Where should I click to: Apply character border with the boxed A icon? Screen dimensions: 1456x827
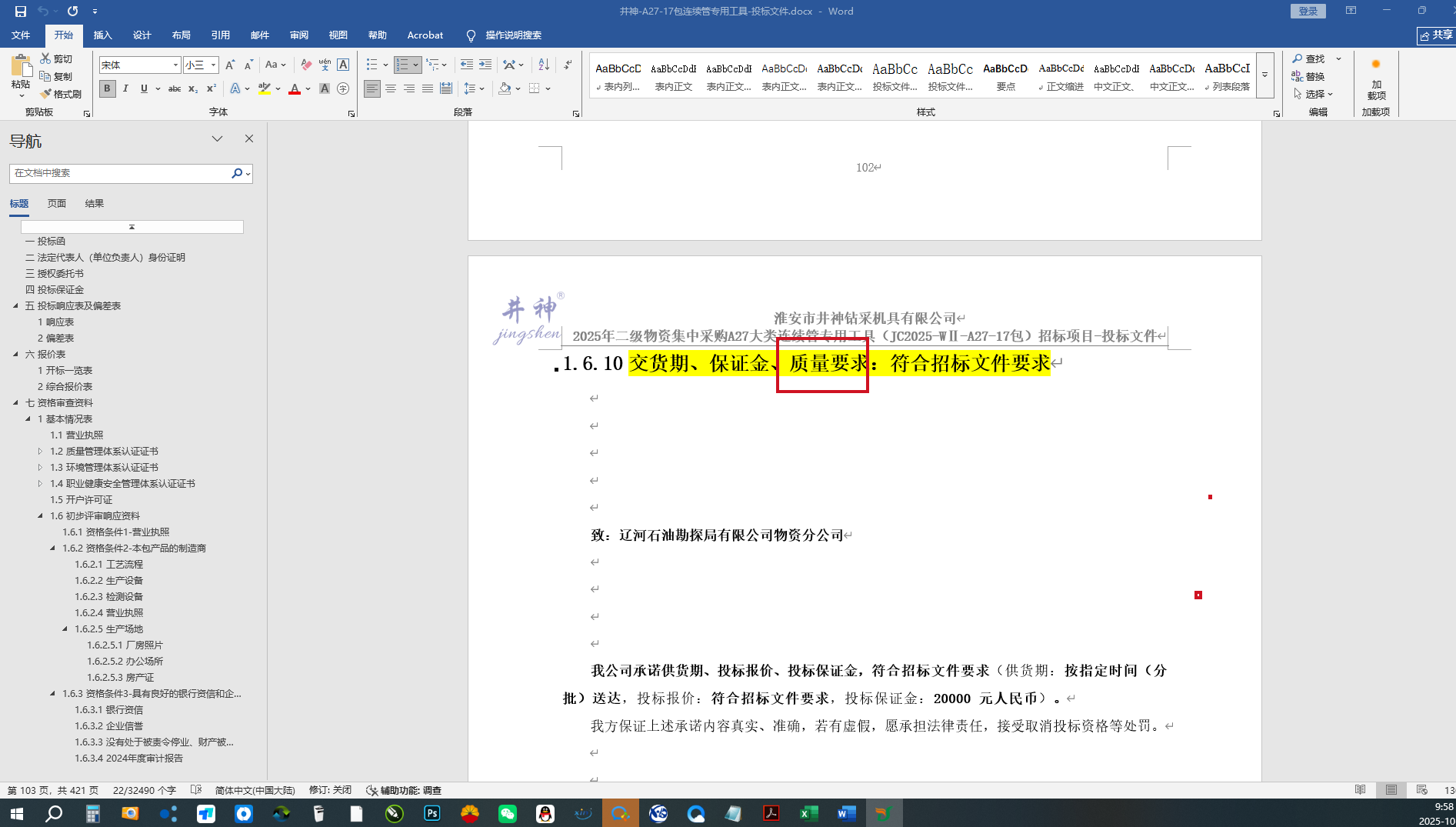tap(343, 65)
